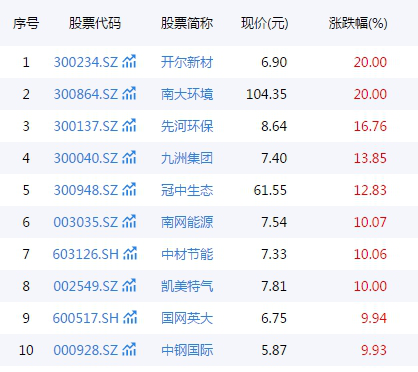Open chart icon next to 300040.SZ
Image resolution: width=418 pixels, height=372 pixels.
129,158
